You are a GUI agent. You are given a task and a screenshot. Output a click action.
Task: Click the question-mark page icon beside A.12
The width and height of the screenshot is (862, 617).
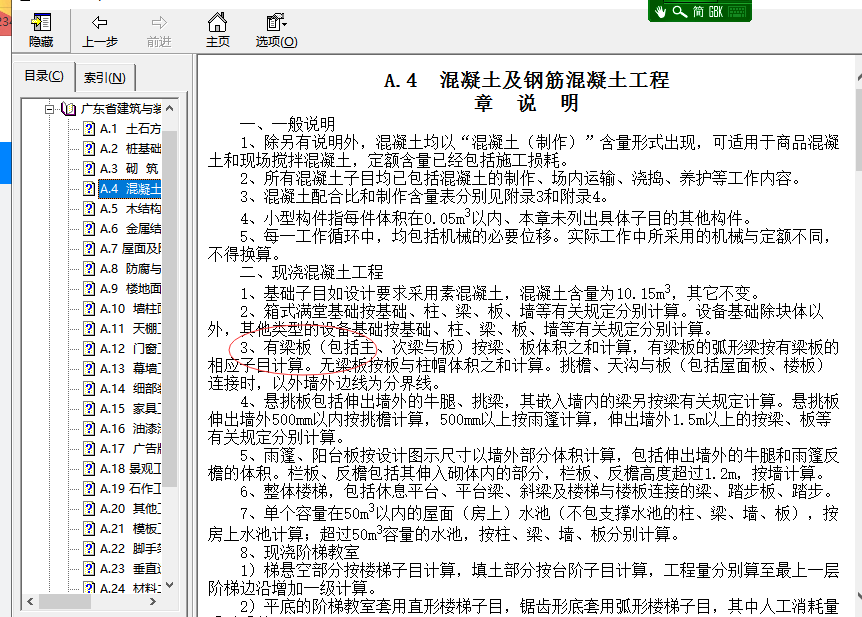click(x=89, y=348)
